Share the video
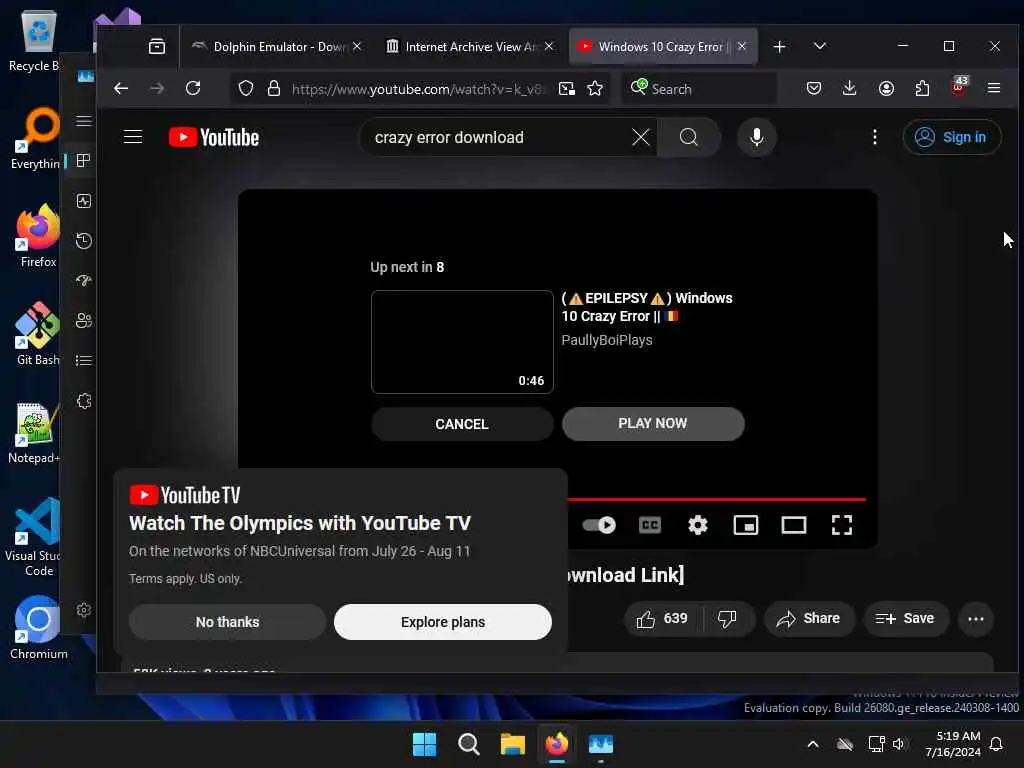The width and height of the screenshot is (1024, 768). pyautogui.click(x=808, y=618)
